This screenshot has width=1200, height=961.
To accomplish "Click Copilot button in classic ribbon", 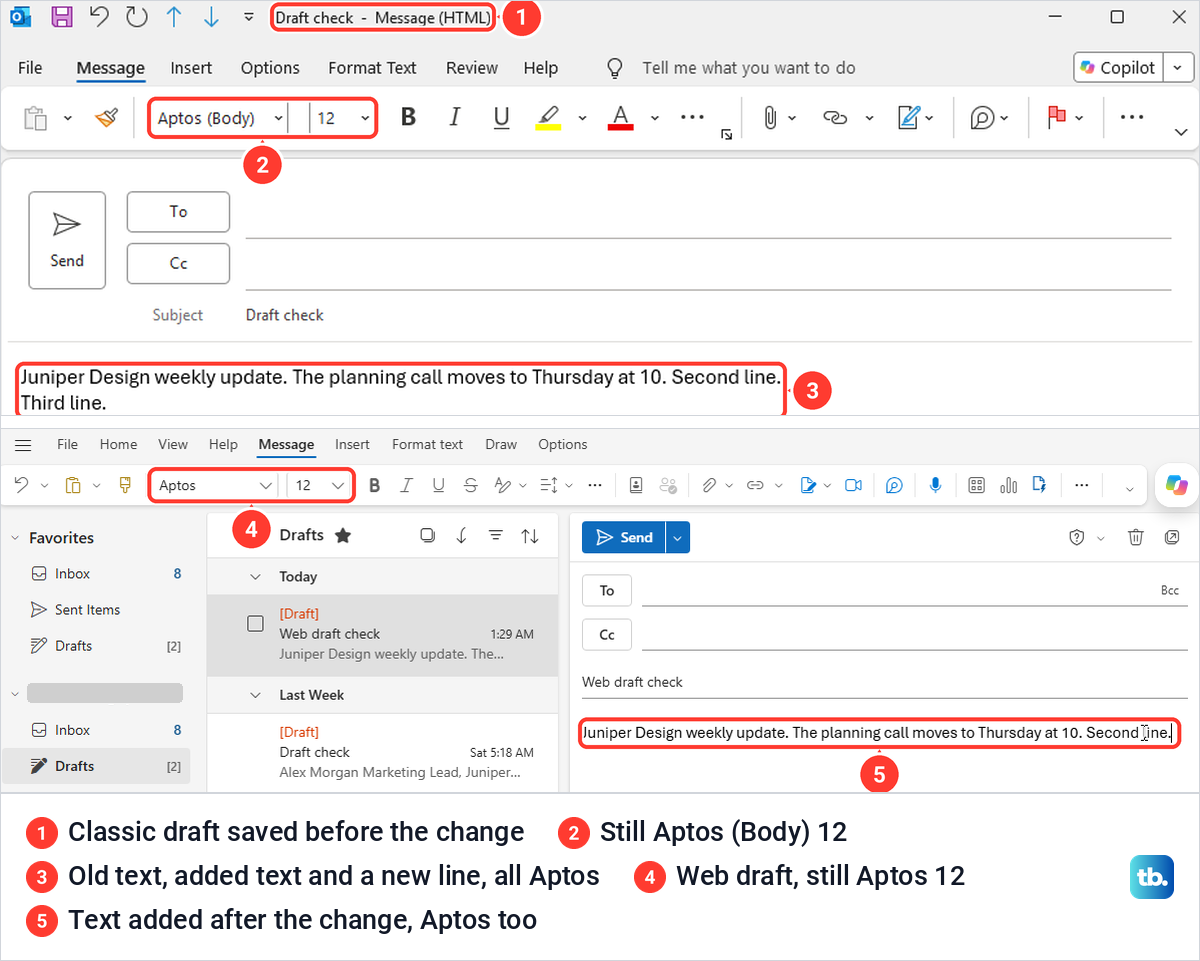I will [1117, 68].
